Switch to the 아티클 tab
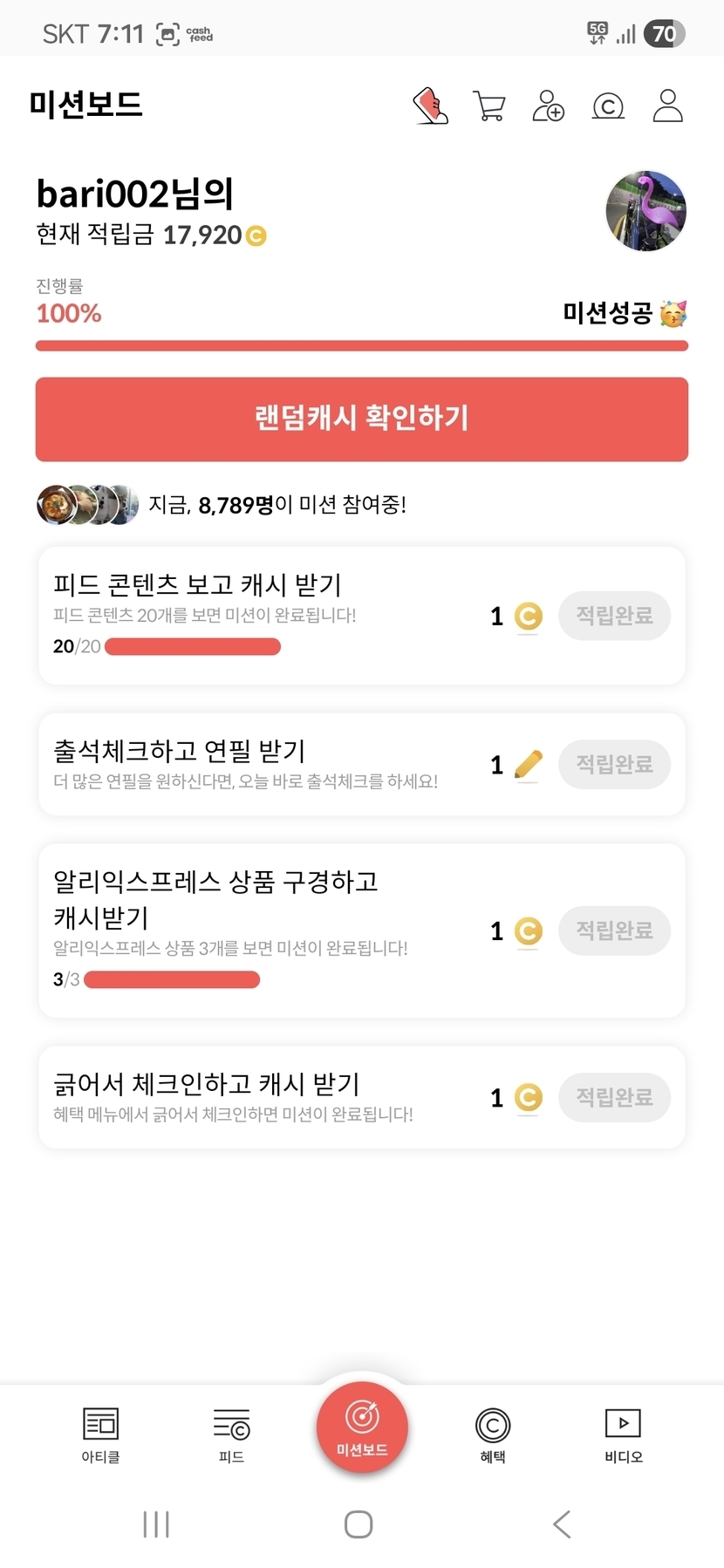724x1568 pixels. (100, 1435)
